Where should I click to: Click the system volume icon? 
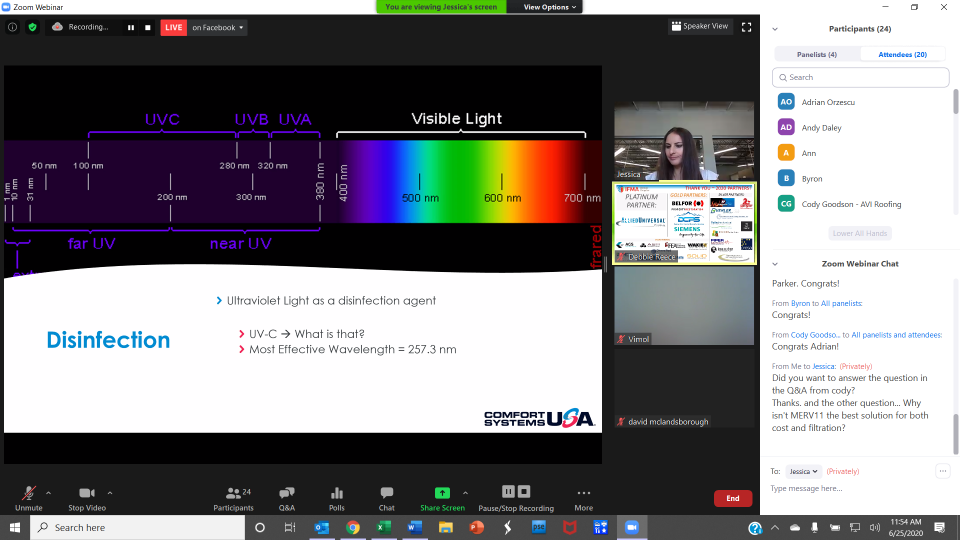[x=874, y=527]
